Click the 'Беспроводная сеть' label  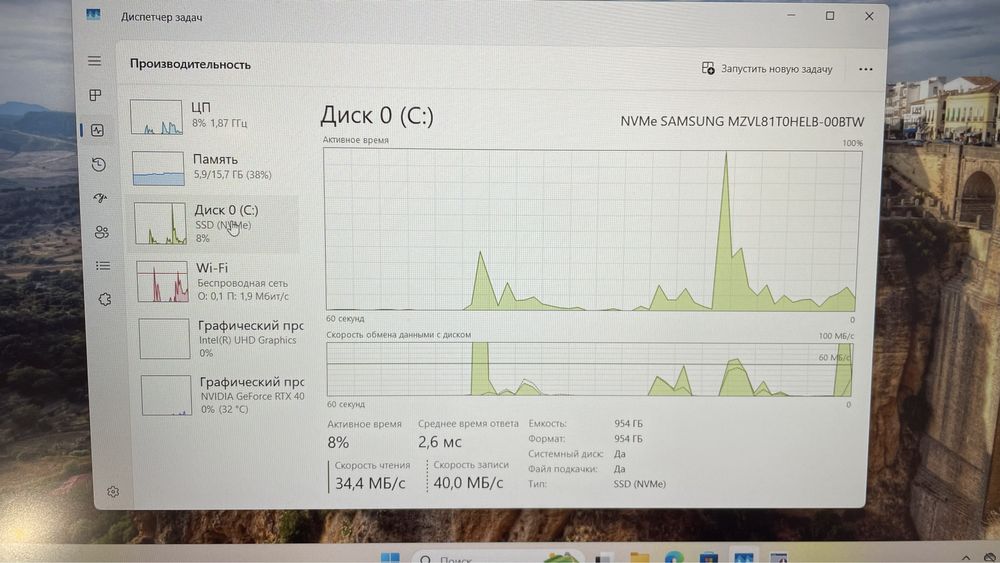point(242,282)
